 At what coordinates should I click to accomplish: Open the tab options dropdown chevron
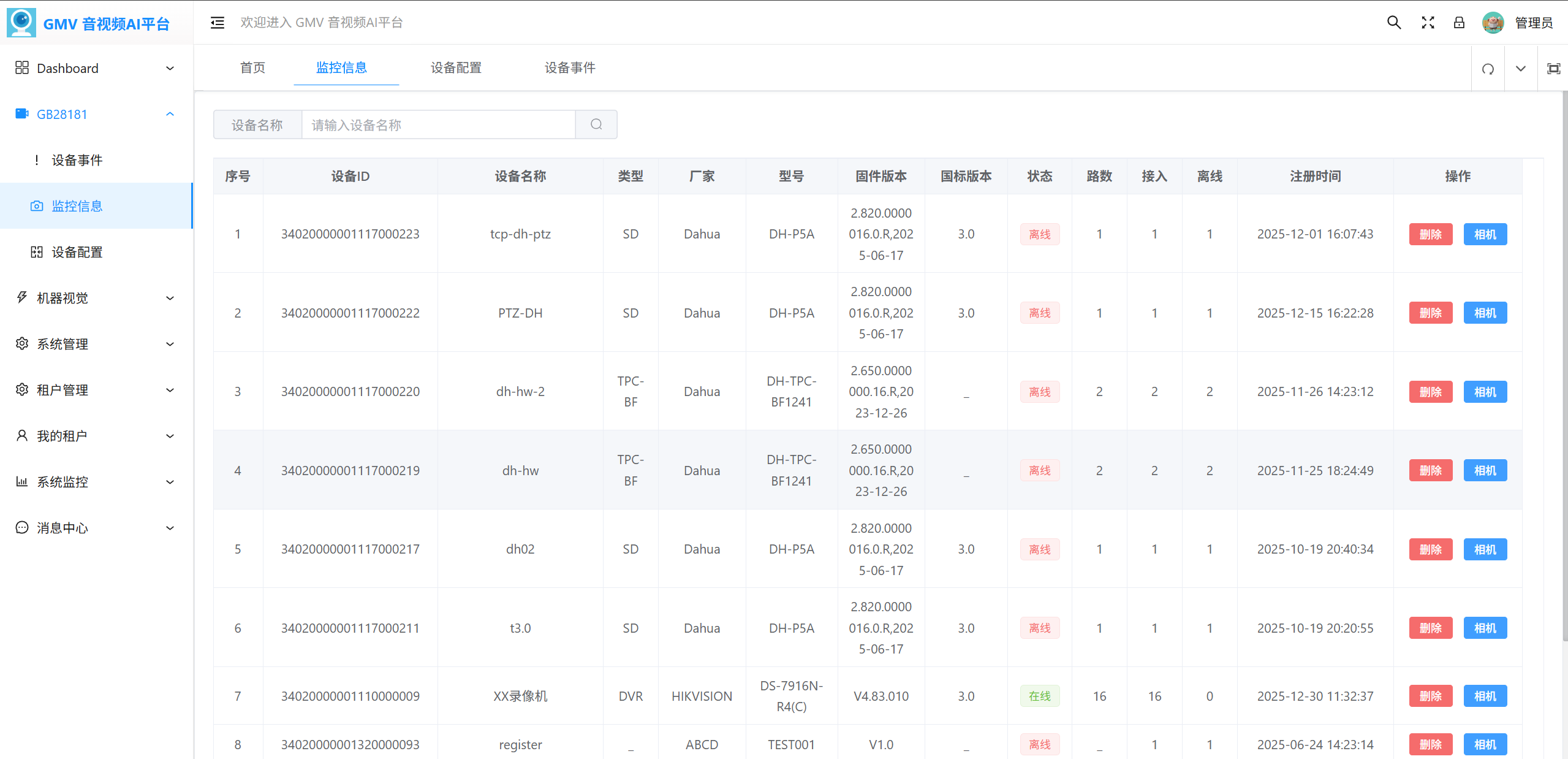(x=1521, y=69)
